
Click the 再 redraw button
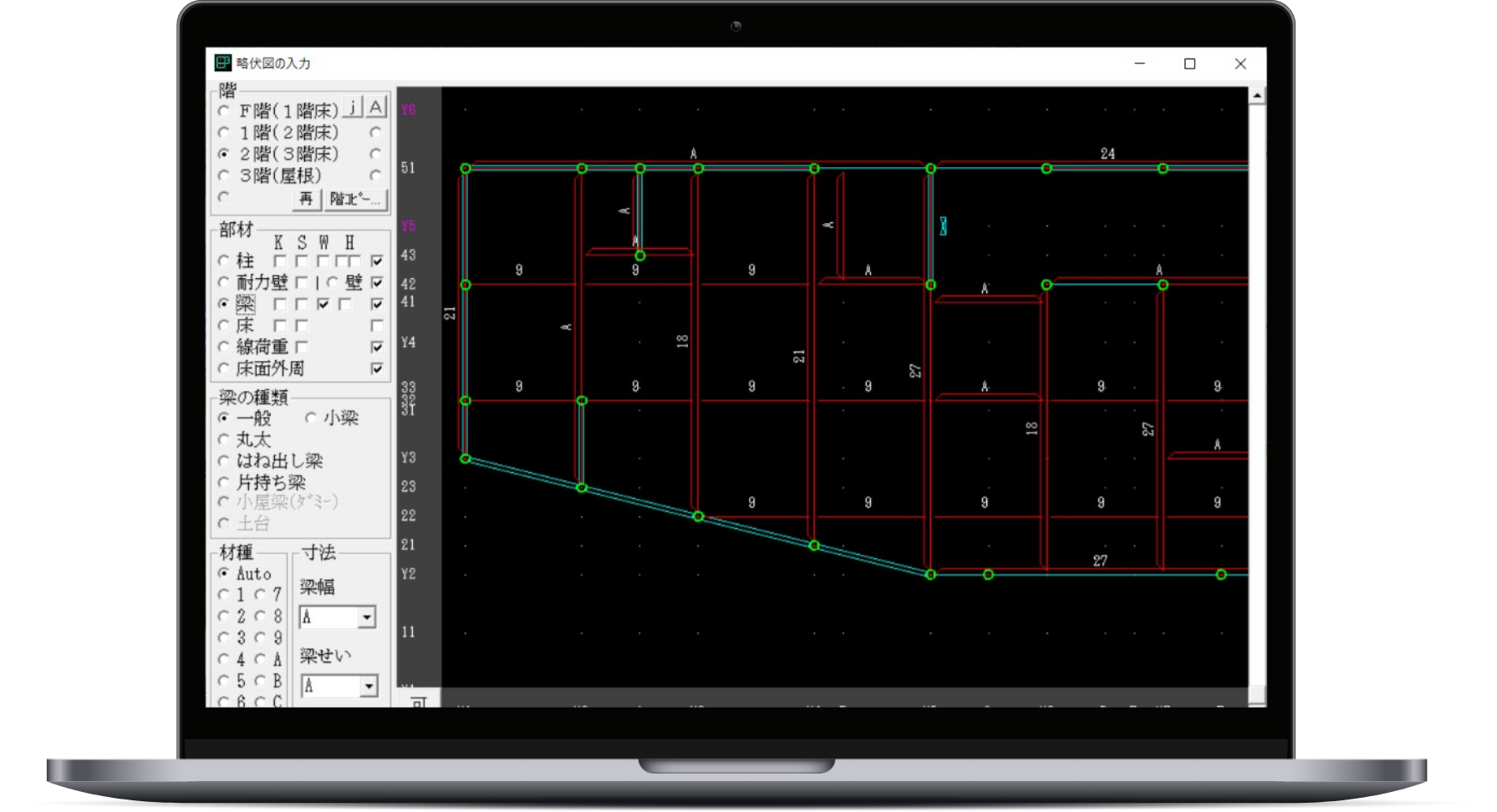pos(306,199)
